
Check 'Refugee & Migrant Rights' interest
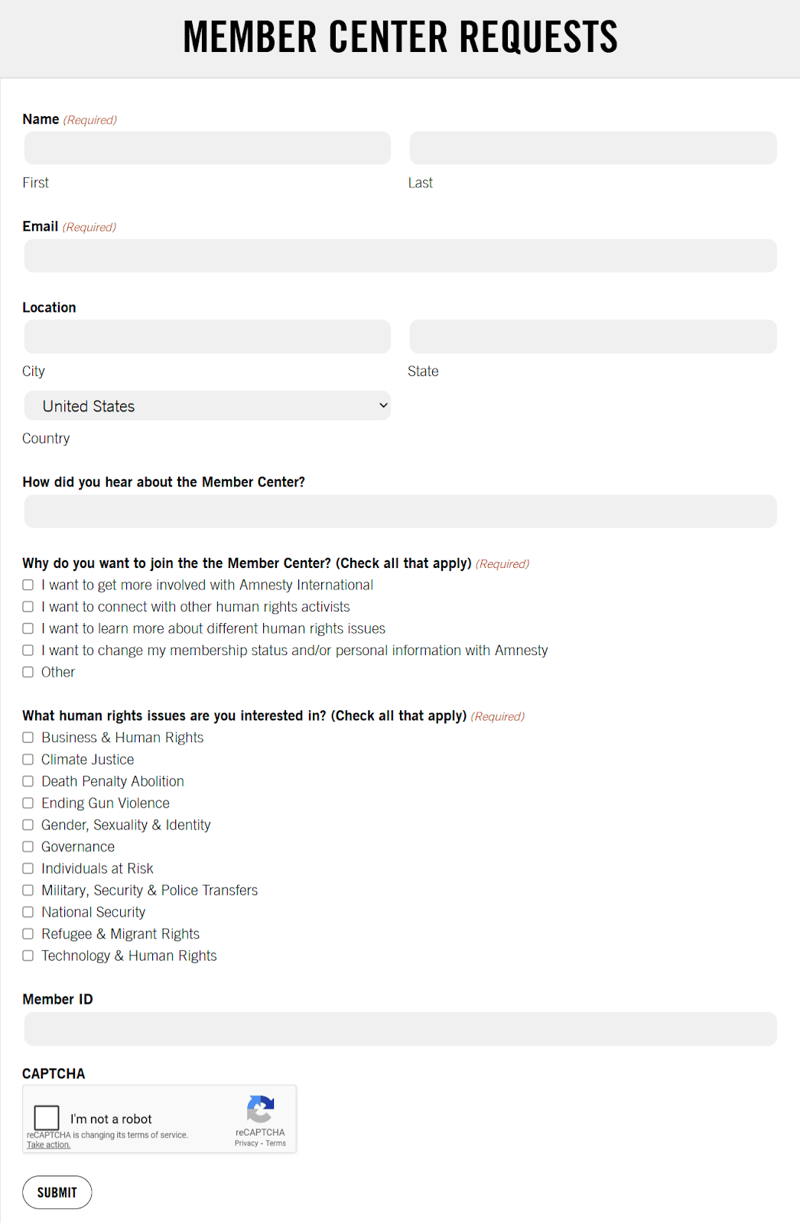[27, 933]
